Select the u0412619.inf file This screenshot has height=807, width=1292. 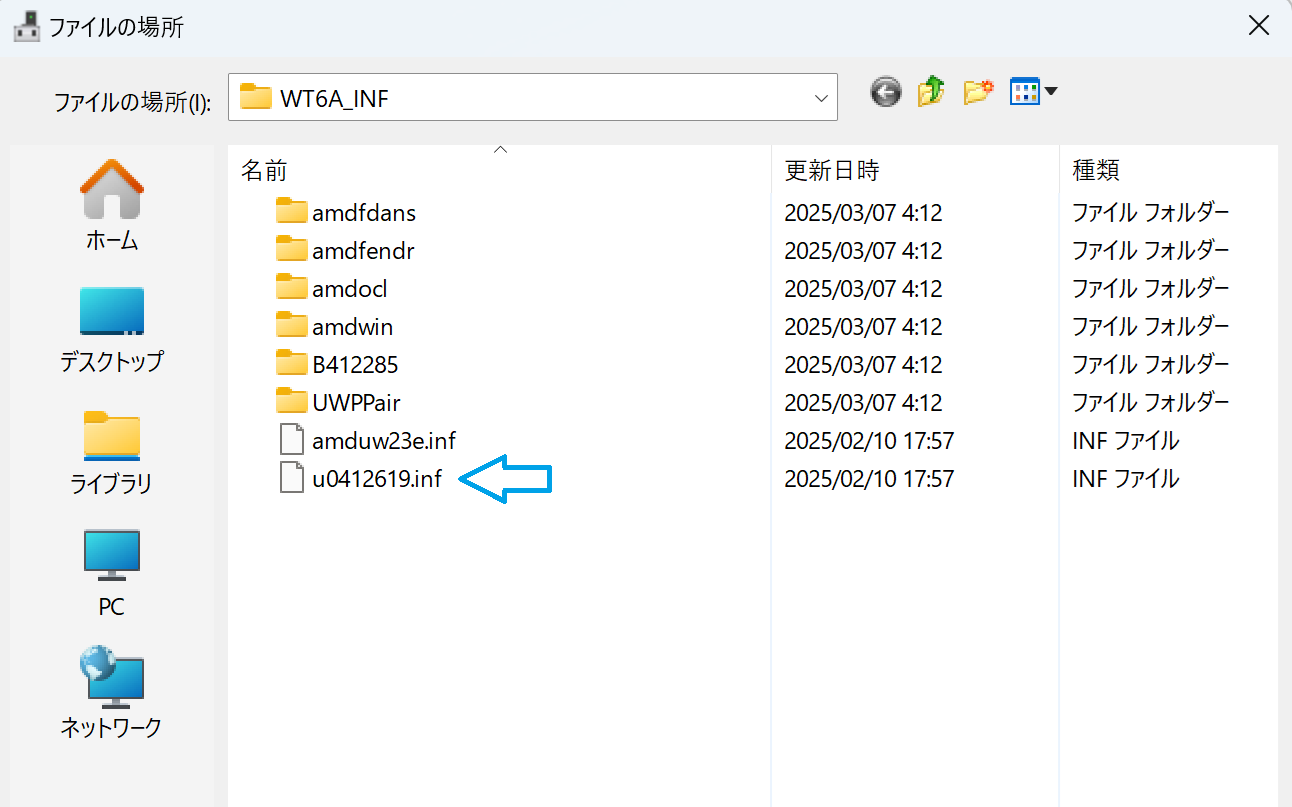click(x=376, y=479)
